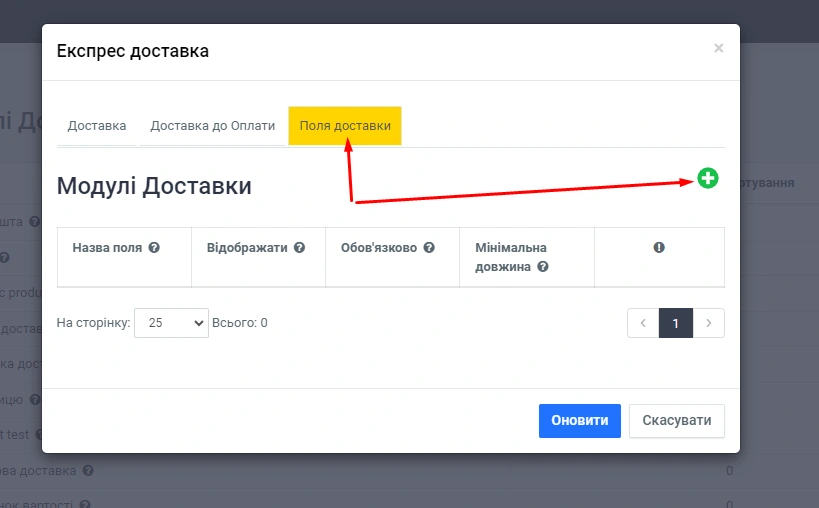Click help icon beside 'нок вартості' row

[x=85, y=505]
